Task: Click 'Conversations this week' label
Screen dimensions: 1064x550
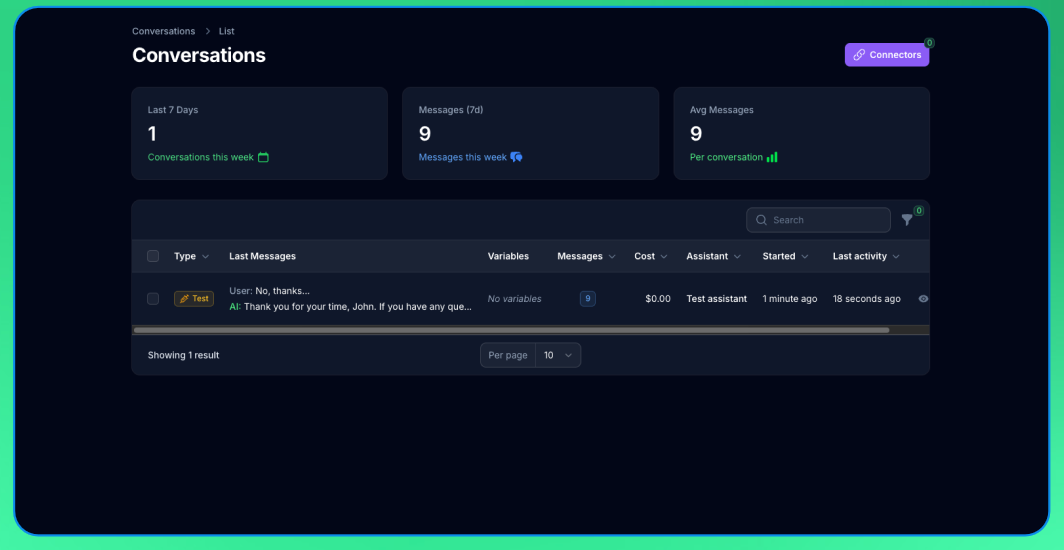Action: [201, 157]
